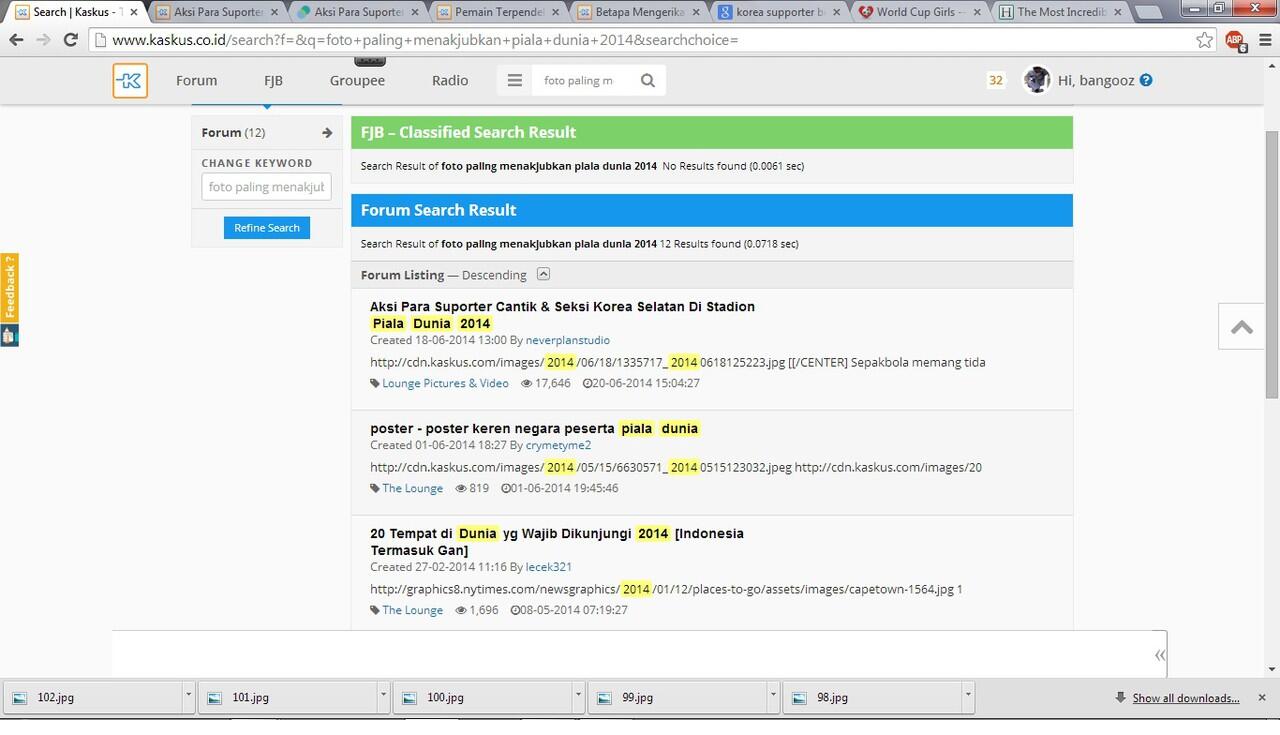Open dropdown arrow for 98.jpg download
The width and height of the screenshot is (1280, 735).
point(968,698)
